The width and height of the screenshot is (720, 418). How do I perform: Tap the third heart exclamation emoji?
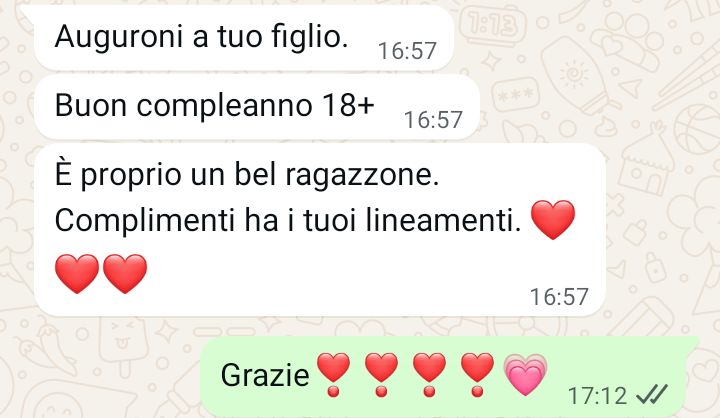tap(429, 375)
